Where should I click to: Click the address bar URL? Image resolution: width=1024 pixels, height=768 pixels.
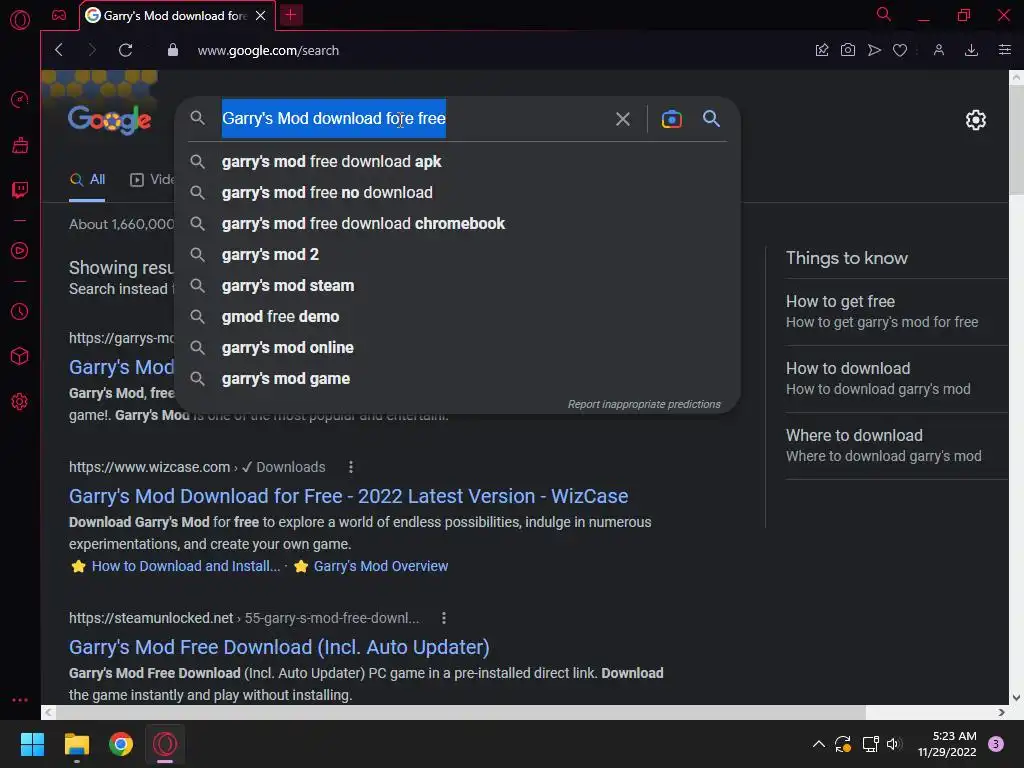[268, 50]
